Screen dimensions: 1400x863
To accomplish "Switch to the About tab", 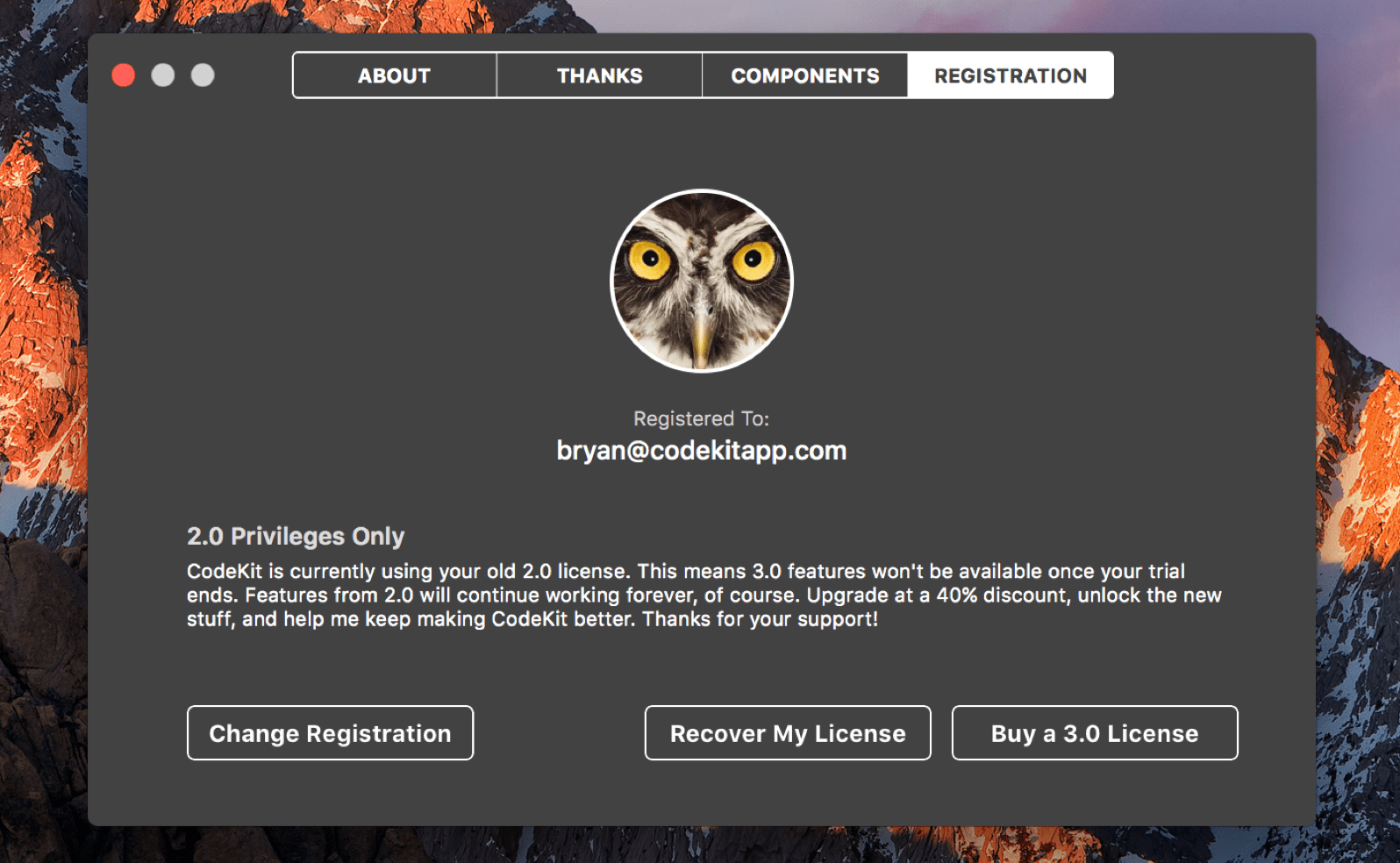I will (395, 75).
